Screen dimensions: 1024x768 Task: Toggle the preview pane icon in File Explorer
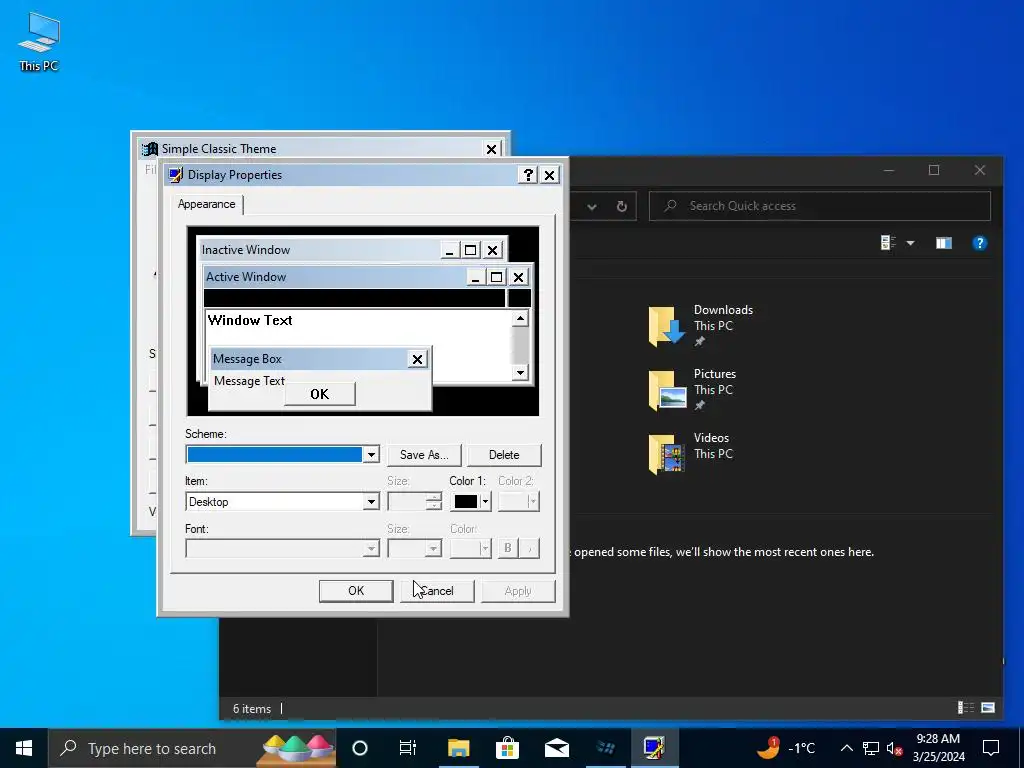[944, 244]
